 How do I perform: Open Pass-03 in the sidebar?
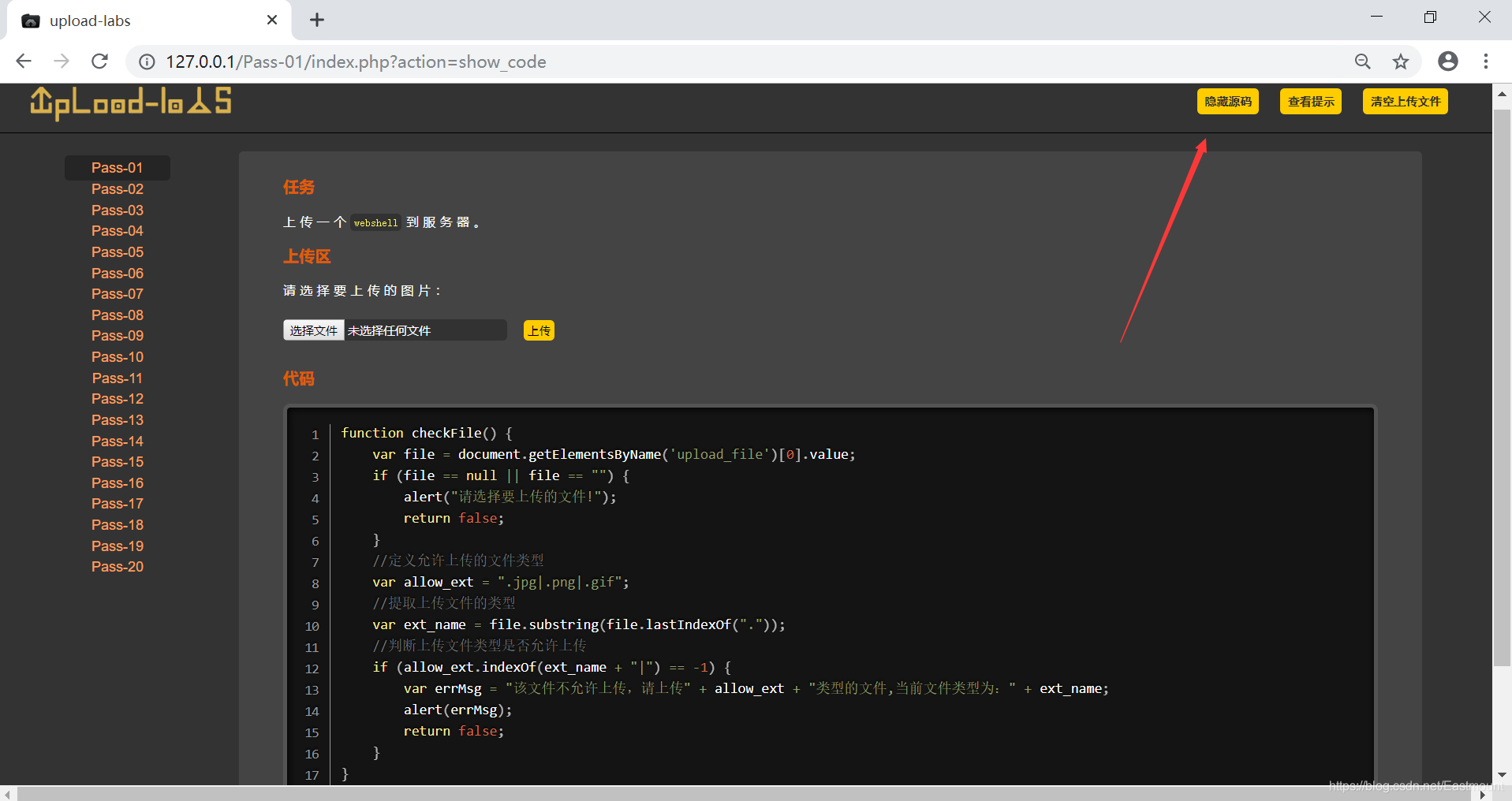[118, 210]
